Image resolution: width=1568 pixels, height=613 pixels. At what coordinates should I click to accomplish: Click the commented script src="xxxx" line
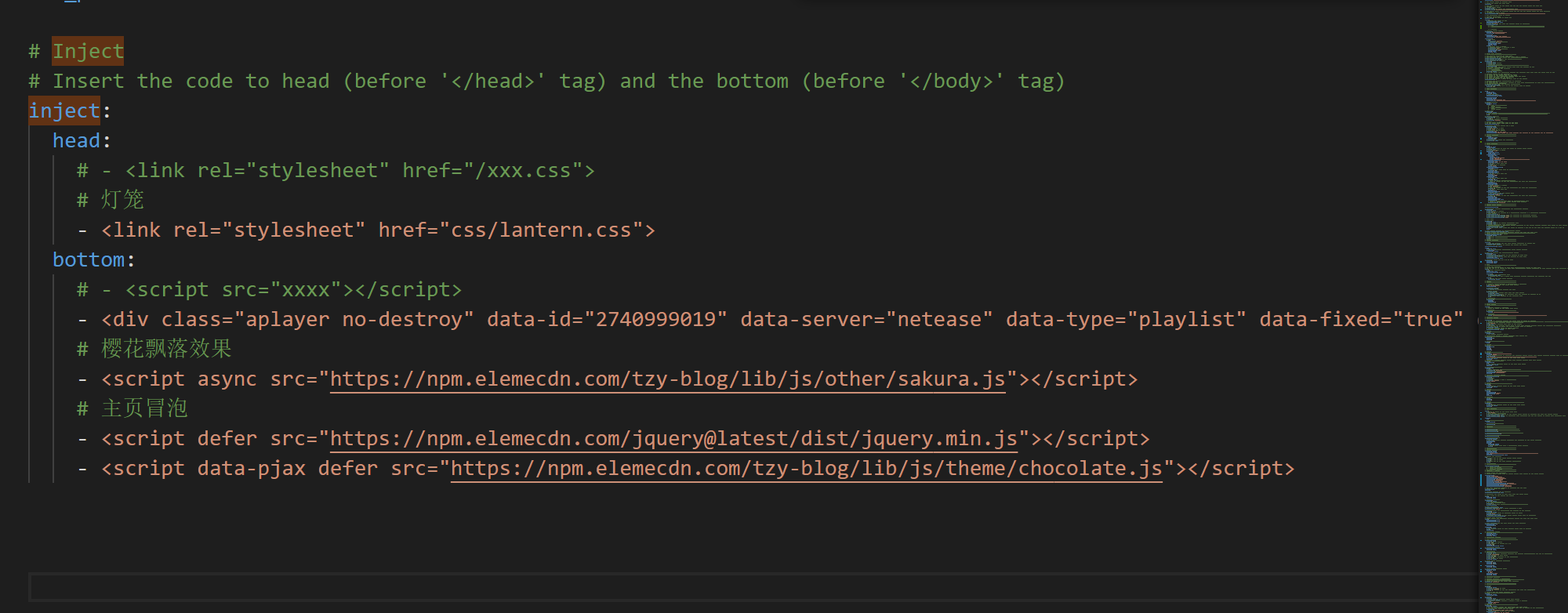tap(269, 290)
